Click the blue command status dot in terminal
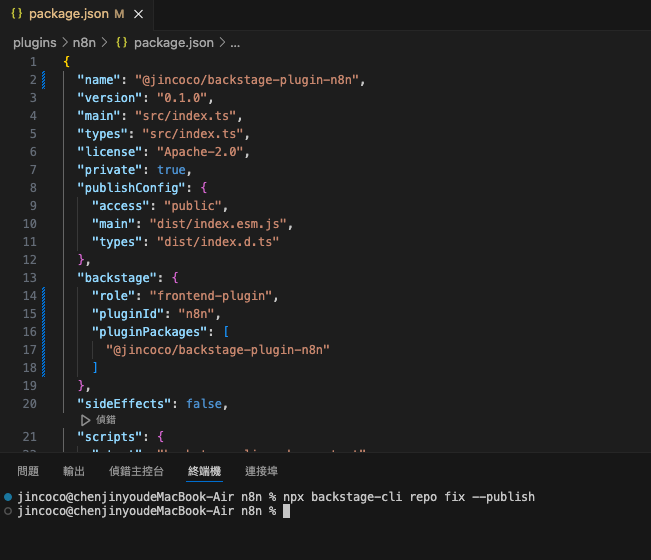The image size is (651, 560). 8,496
